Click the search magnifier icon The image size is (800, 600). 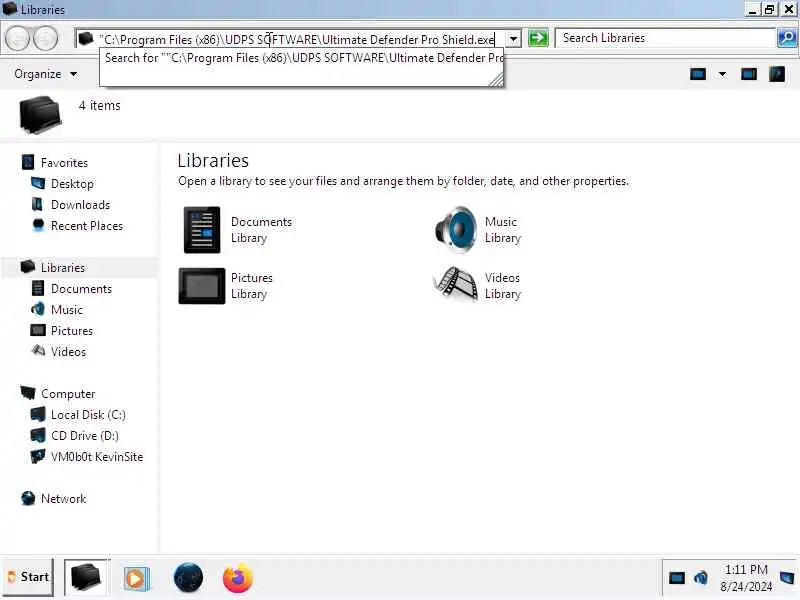pos(787,38)
